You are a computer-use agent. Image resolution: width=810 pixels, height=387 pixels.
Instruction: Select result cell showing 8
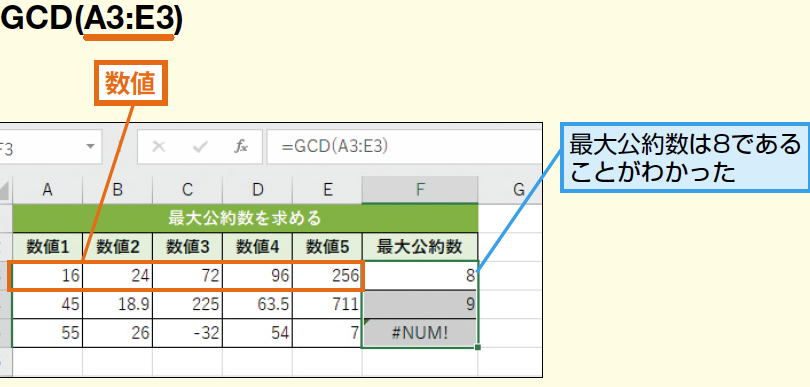pyautogui.click(x=420, y=276)
